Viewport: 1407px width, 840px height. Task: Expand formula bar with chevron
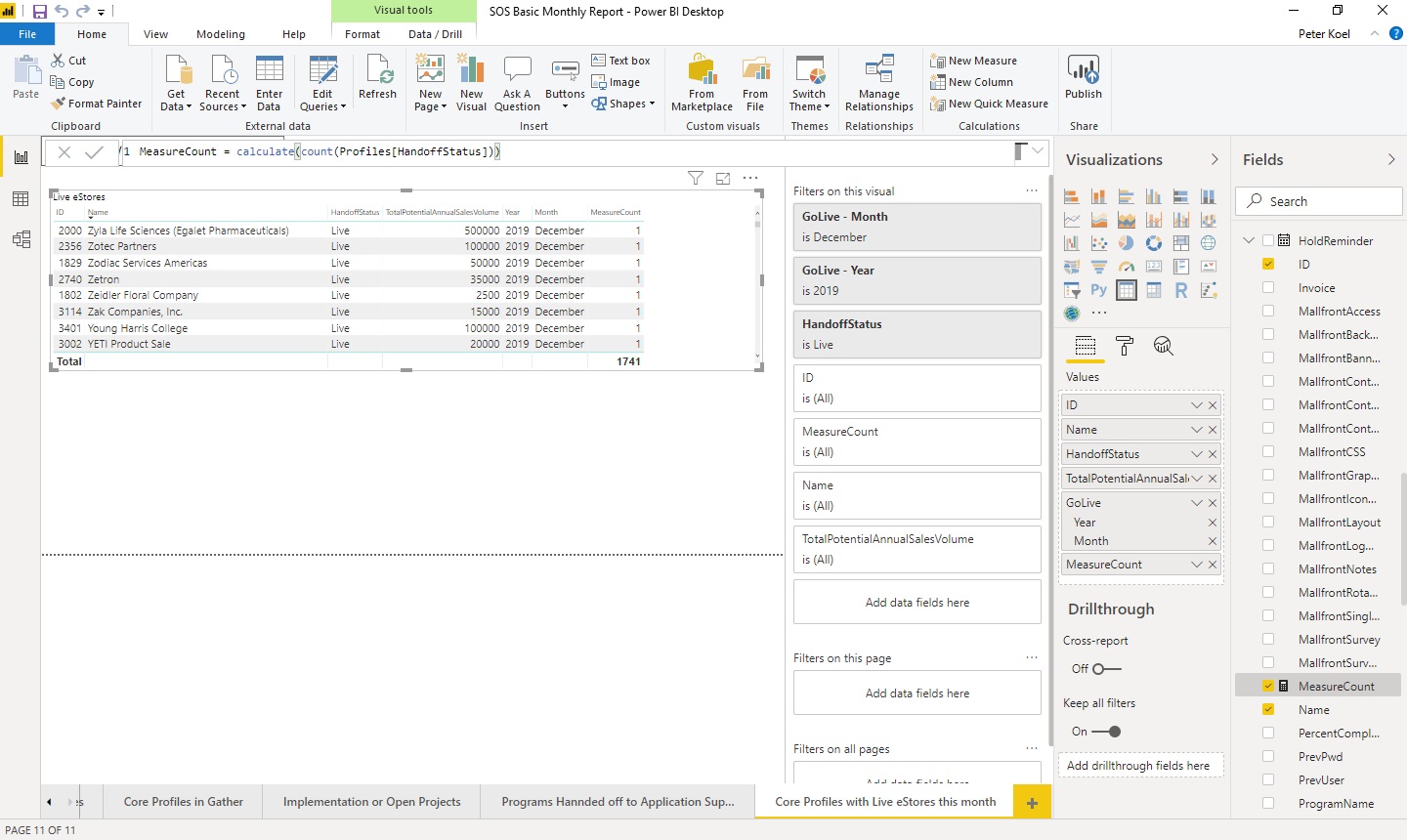click(1038, 151)
